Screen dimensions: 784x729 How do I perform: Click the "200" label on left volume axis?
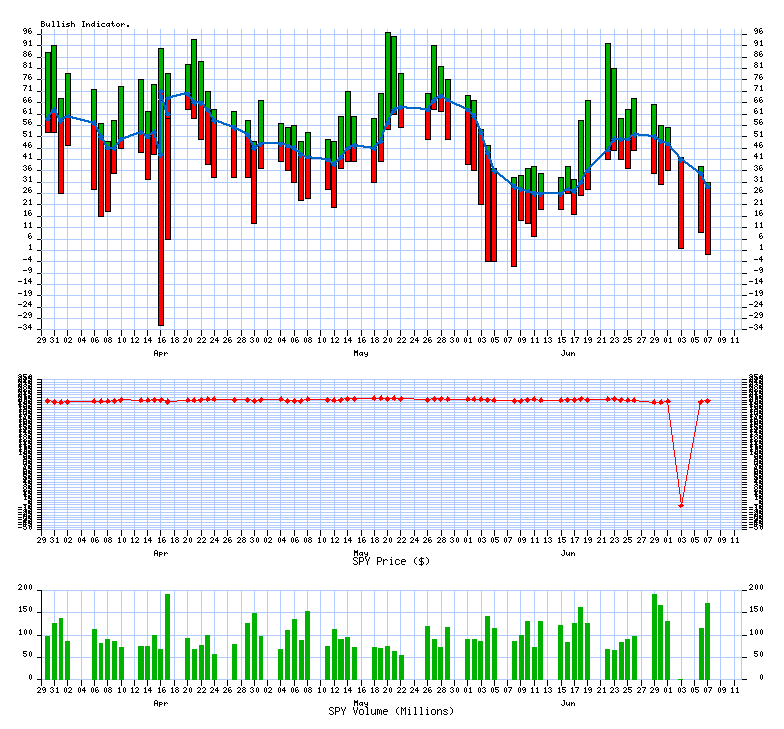[28, 589]
